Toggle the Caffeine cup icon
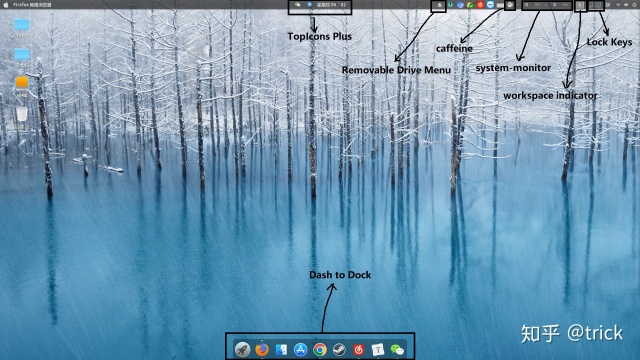 pyautogui.click(x=510, y=5)
